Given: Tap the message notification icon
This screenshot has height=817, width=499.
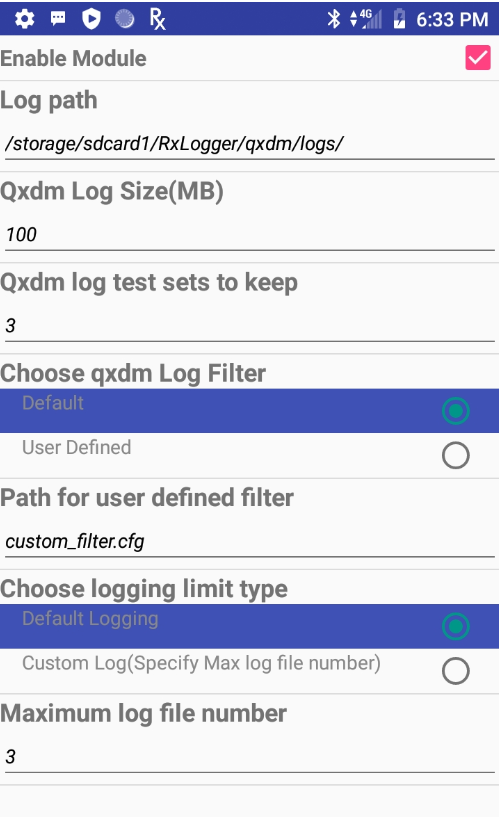Looking at the screenshot, I should click(58, 19).
